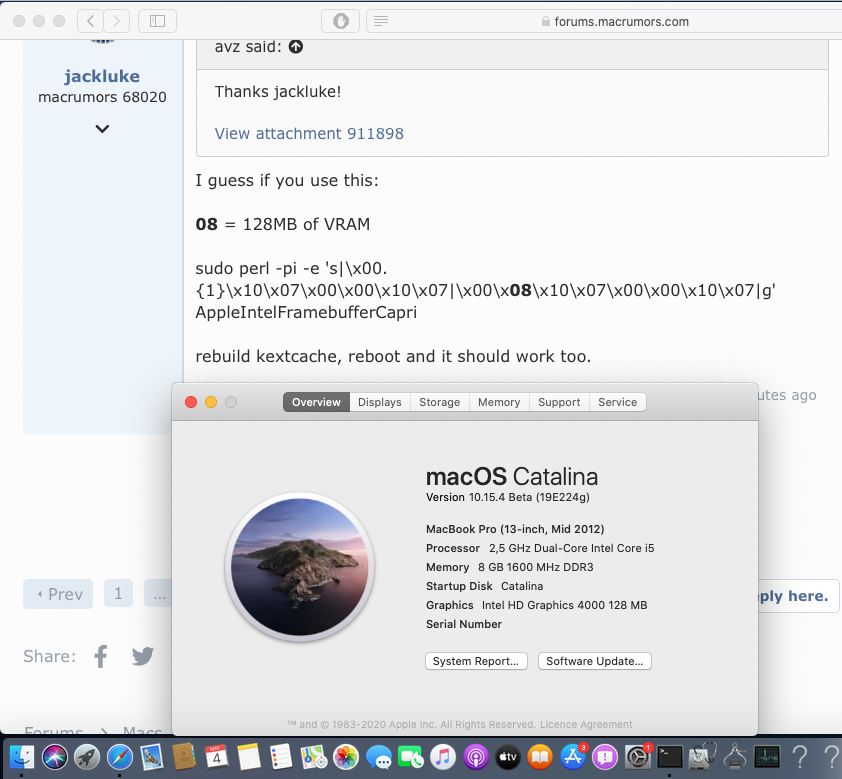Click '08 = 128MB of VRAM' line
The image size is (842, 779).
[x=283, y=224]
